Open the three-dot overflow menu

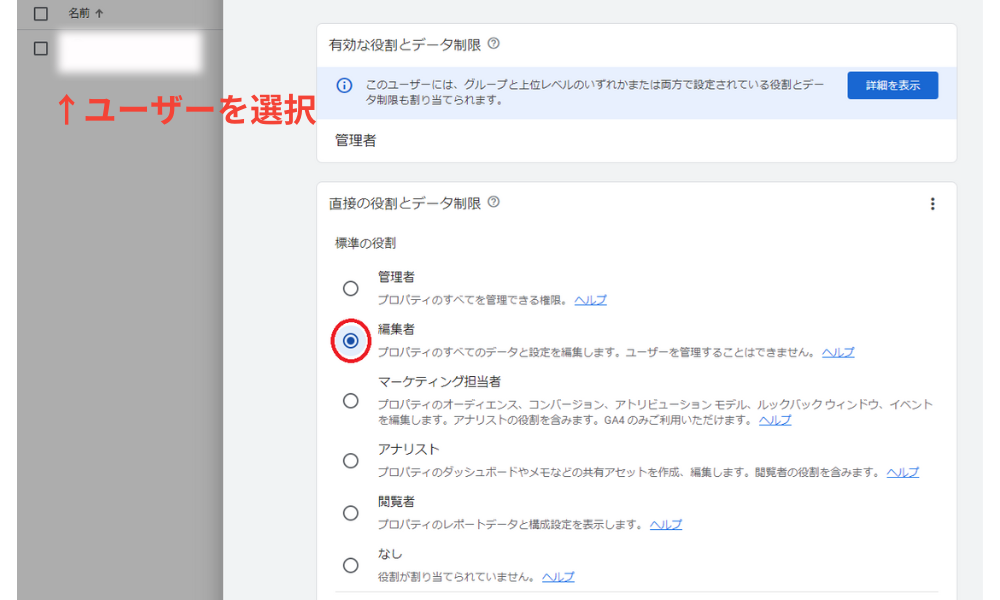click(933, 203)
